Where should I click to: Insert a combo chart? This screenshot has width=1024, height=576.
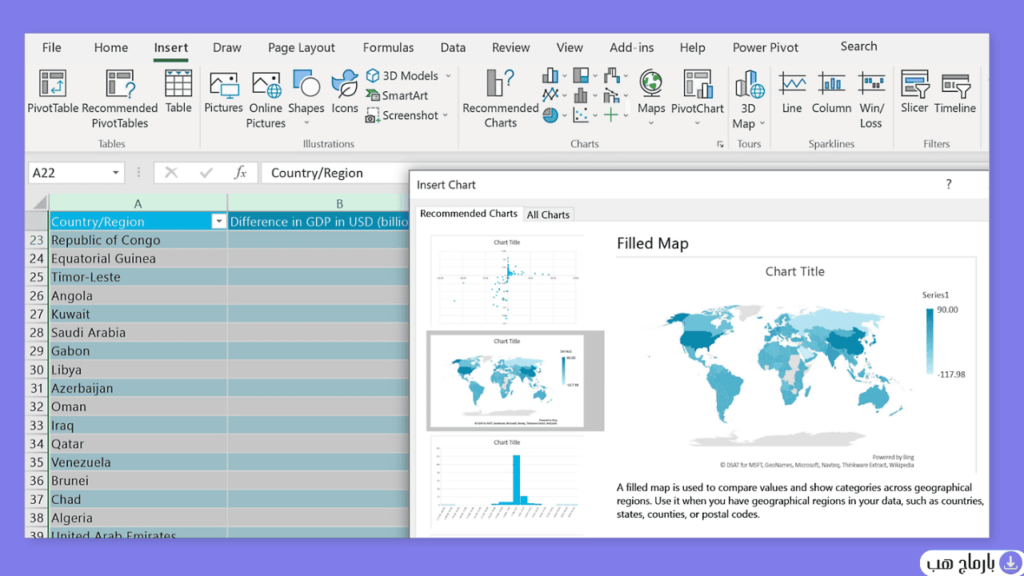[611, 95]
